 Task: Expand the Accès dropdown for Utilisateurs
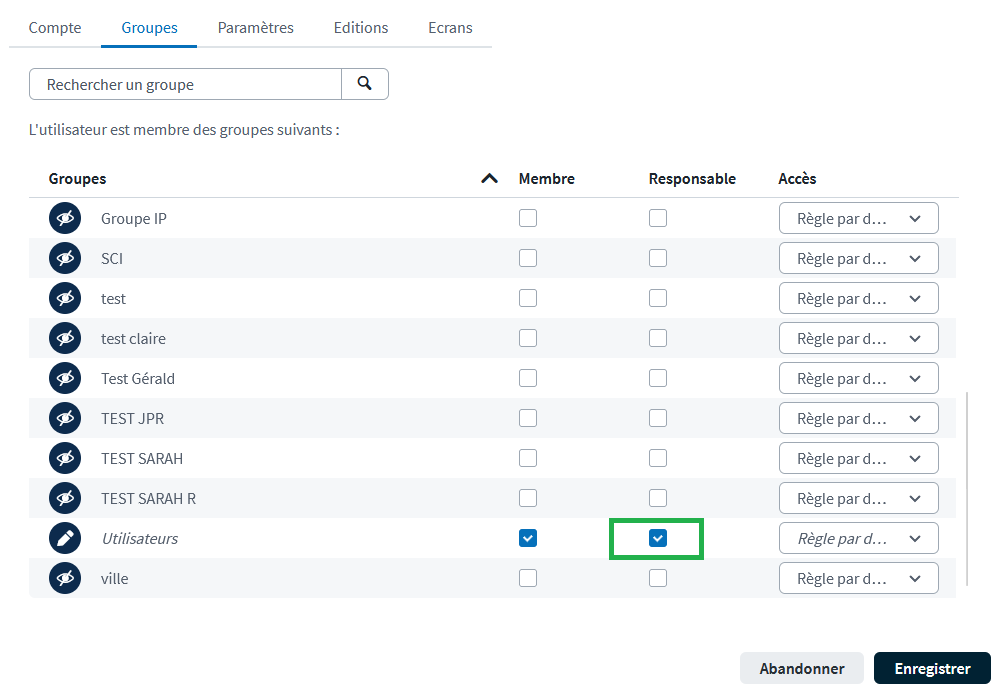858,538
